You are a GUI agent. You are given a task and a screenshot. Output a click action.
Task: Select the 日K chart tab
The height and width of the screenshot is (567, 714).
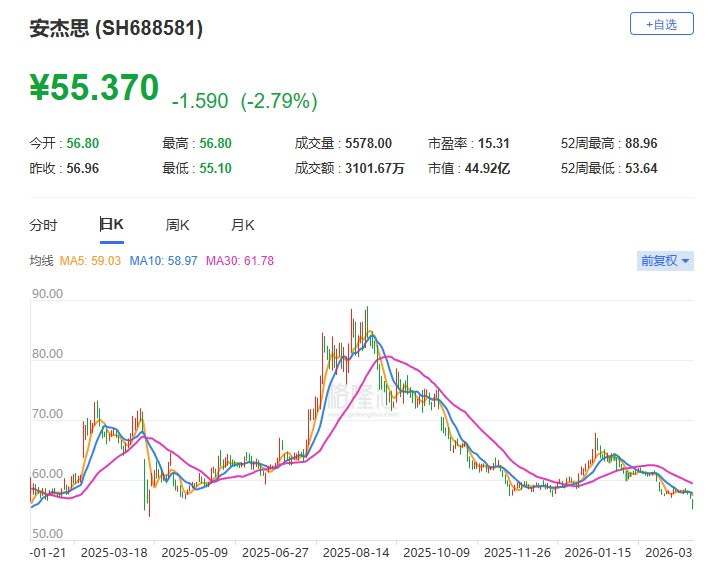click(x=110, y=225)
